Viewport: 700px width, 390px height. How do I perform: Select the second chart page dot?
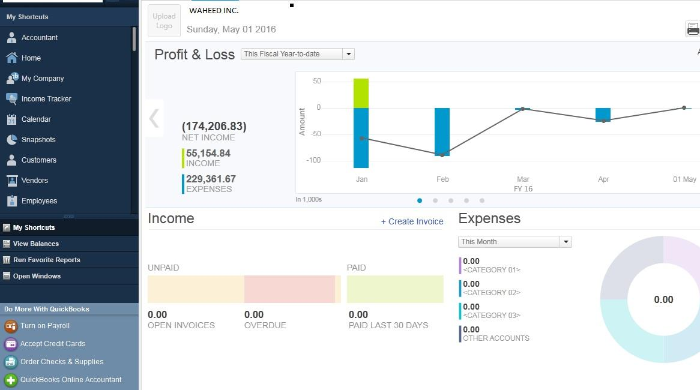435,201
